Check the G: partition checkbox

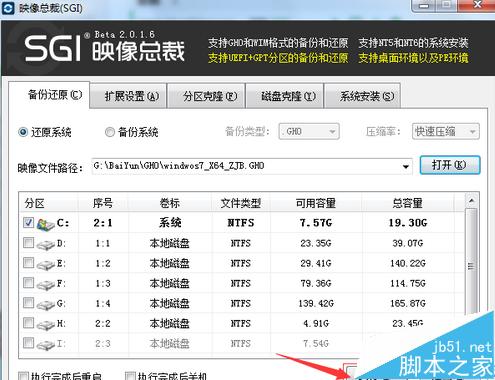pos(29,303)
